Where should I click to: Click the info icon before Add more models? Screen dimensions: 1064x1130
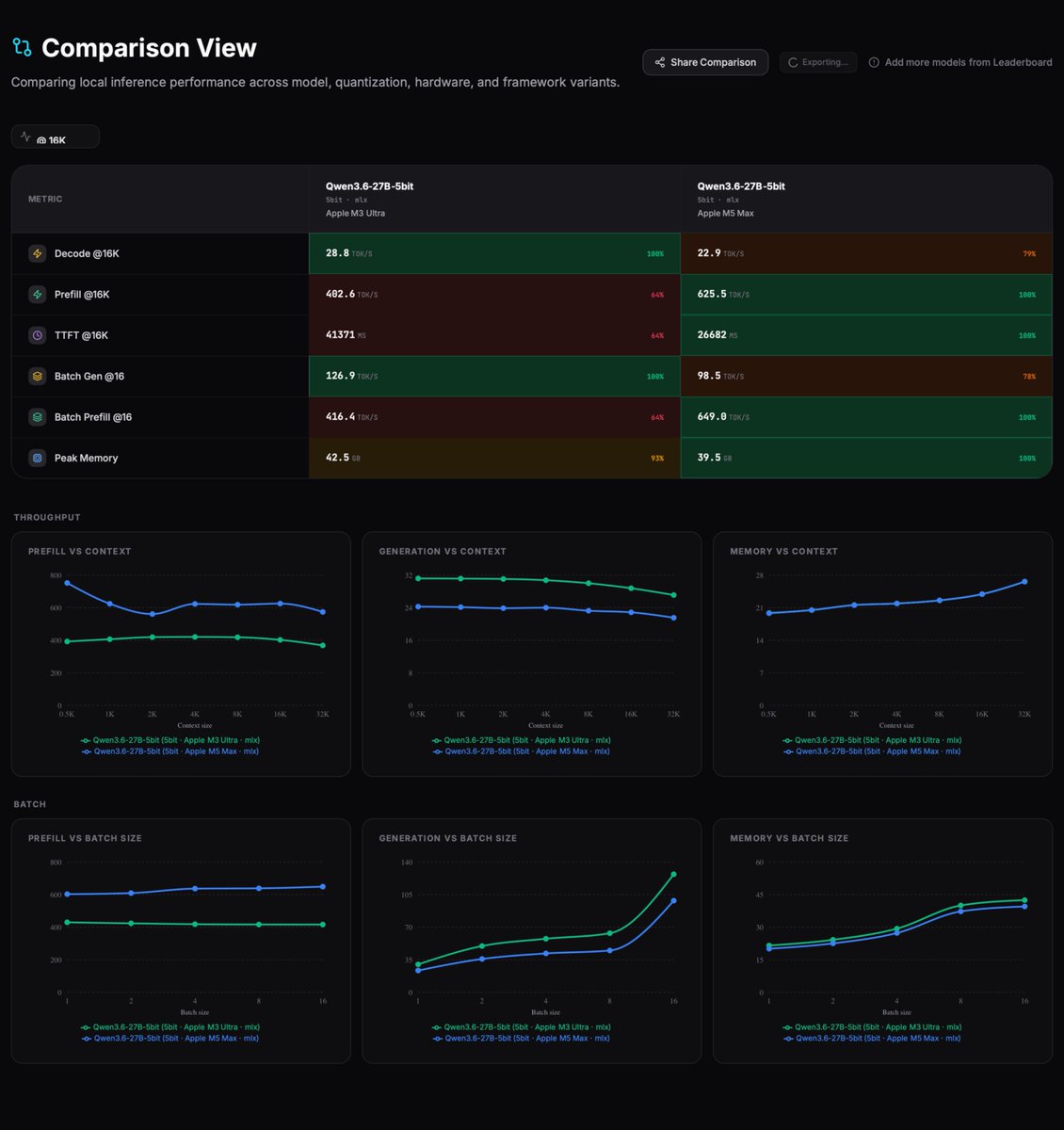point(874,62)
